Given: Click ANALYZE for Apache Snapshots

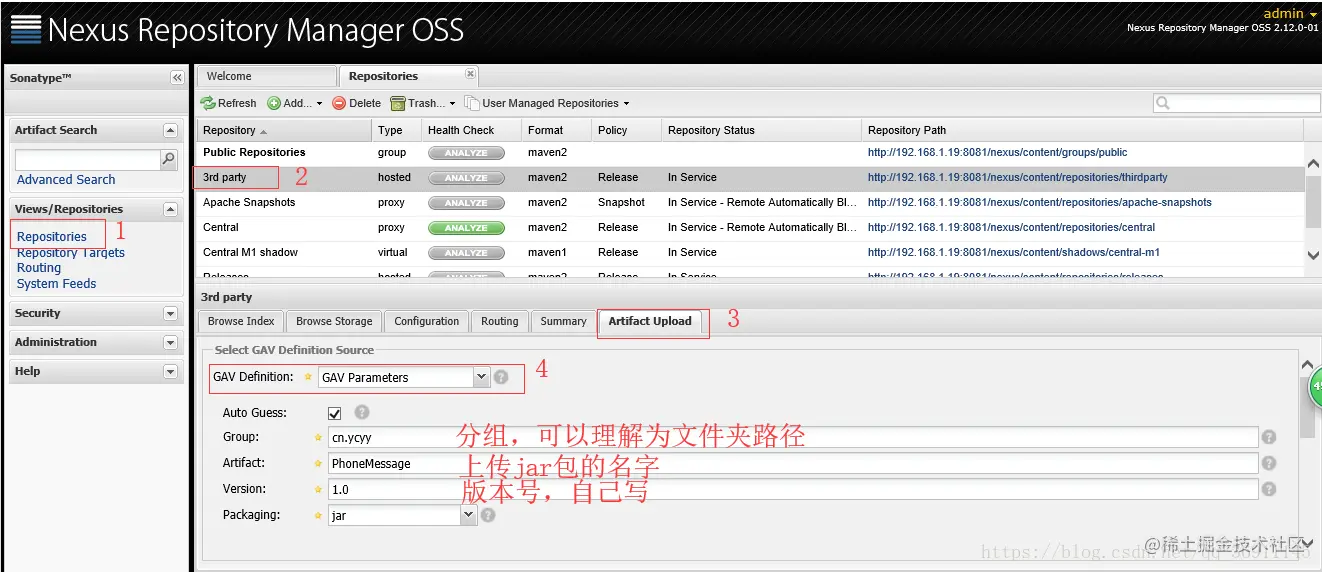Looking at the screenshot, I should [x=466, y=203].
